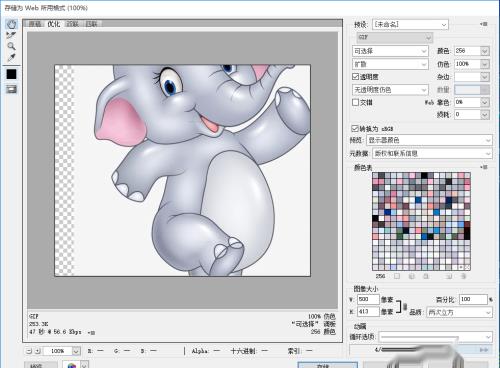Switch to the 四联 (4-Up) tab

pos(91,24)
